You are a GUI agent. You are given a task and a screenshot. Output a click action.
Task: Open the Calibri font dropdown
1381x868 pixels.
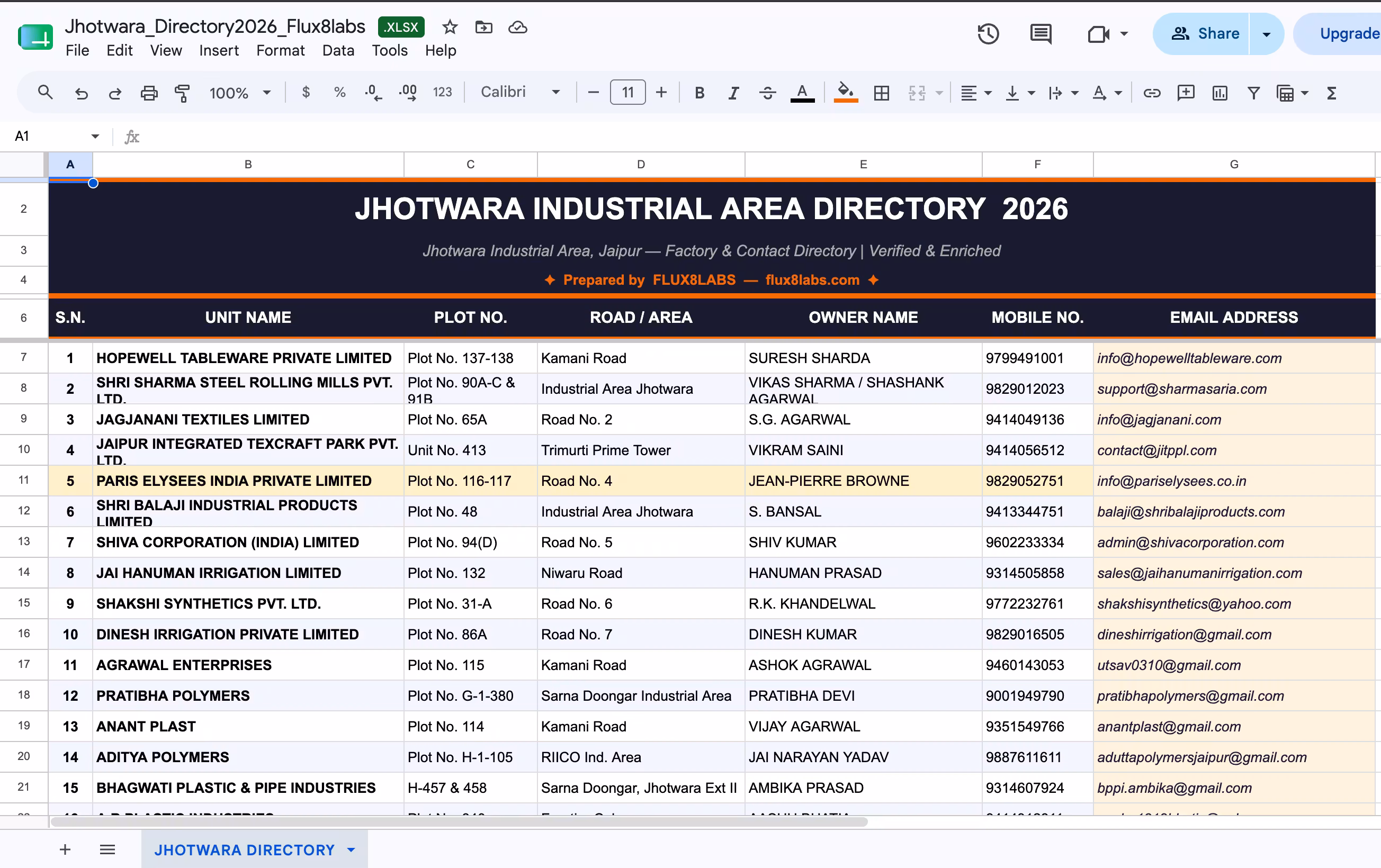click(520, 92)
